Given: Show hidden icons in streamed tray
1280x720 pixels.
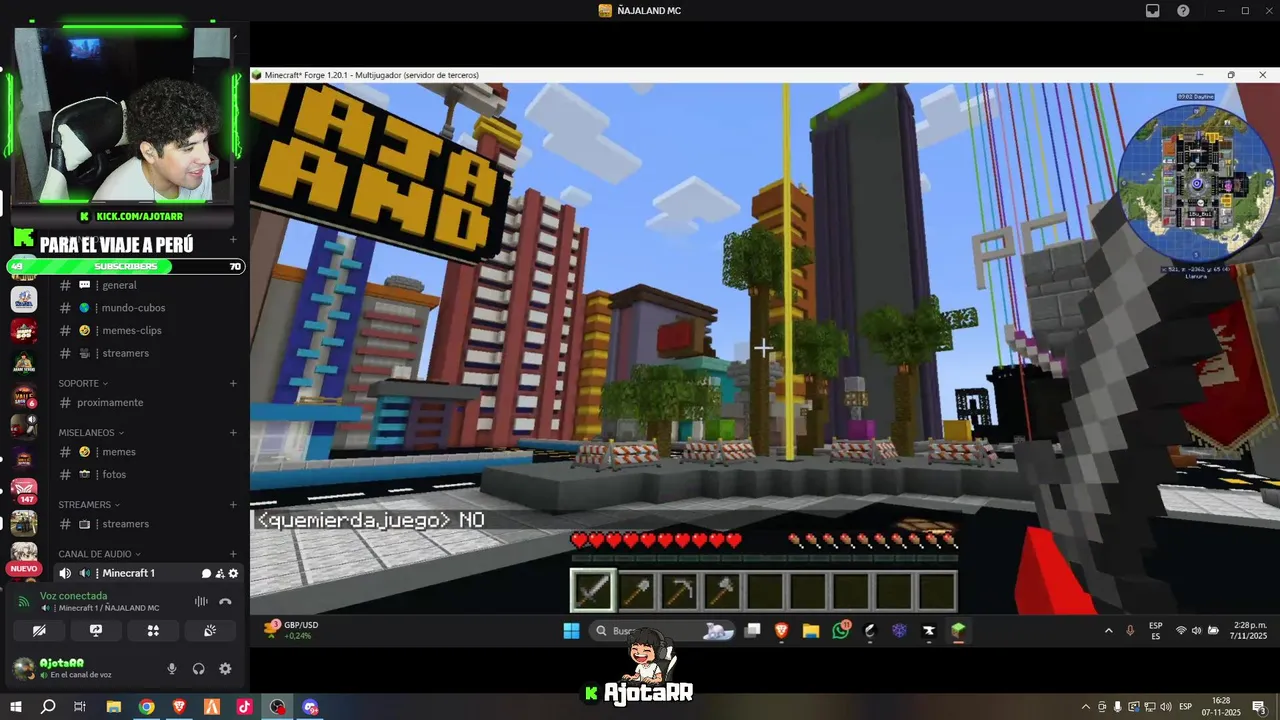Looking at the screenshot, I should pos(1108,631).
